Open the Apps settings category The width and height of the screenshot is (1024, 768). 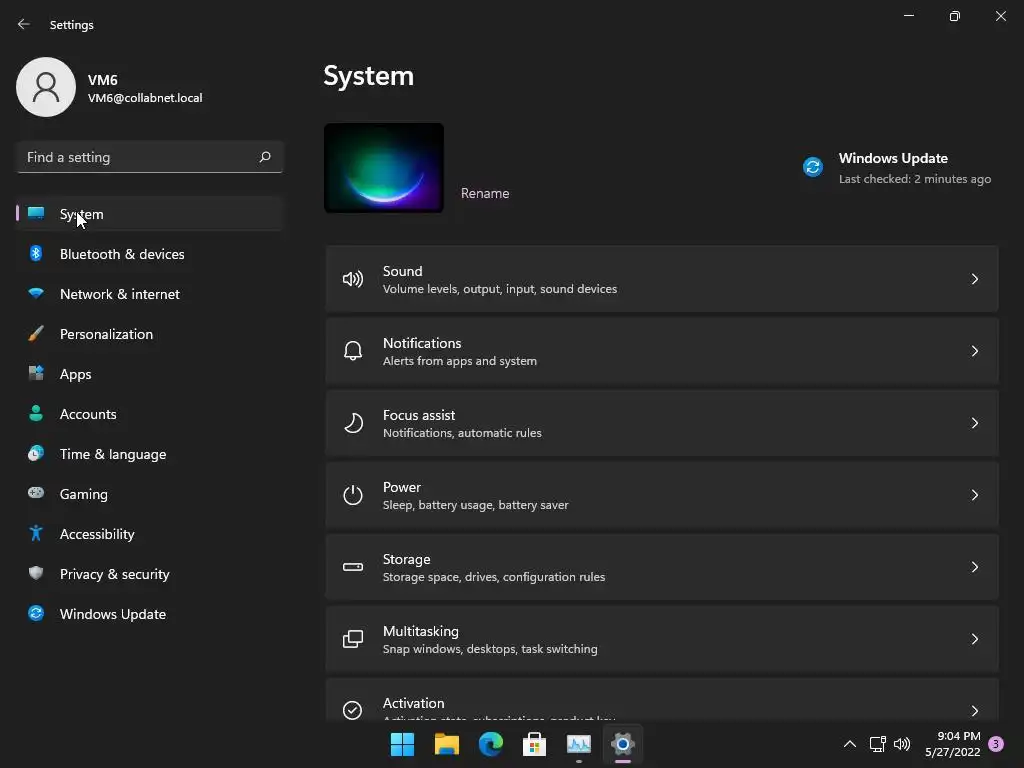(150, 374)
